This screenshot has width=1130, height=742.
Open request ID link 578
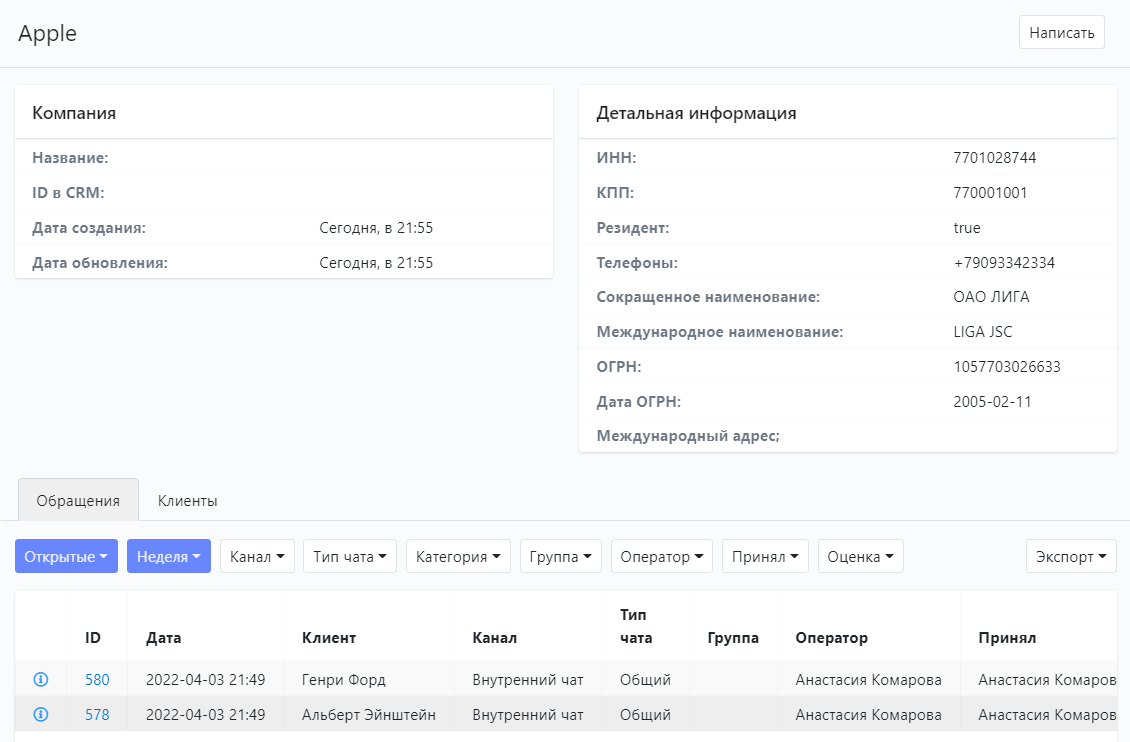(x=97, y=715)
